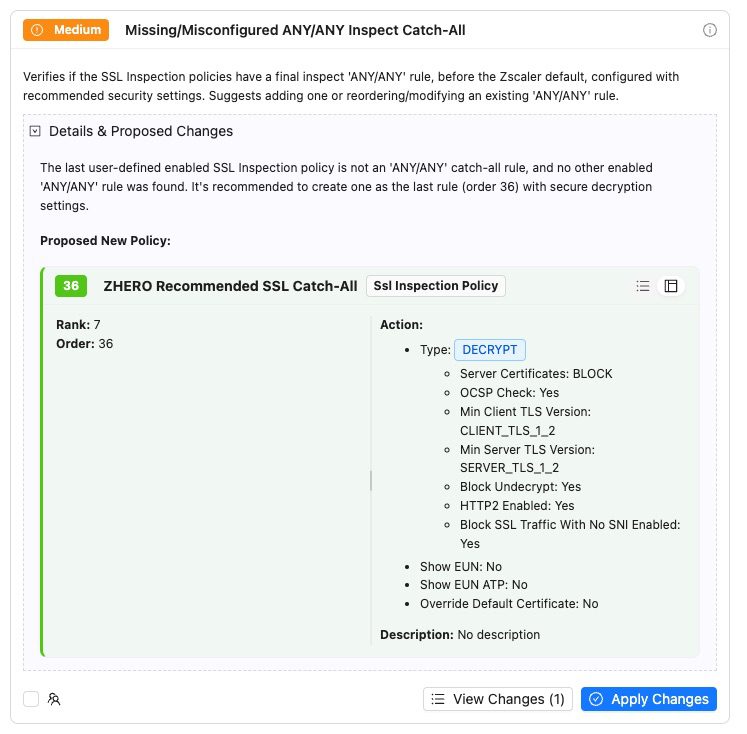Click the blue DECRYPT type tag
The width and height of the screenshot is (747, 734).
490,350
